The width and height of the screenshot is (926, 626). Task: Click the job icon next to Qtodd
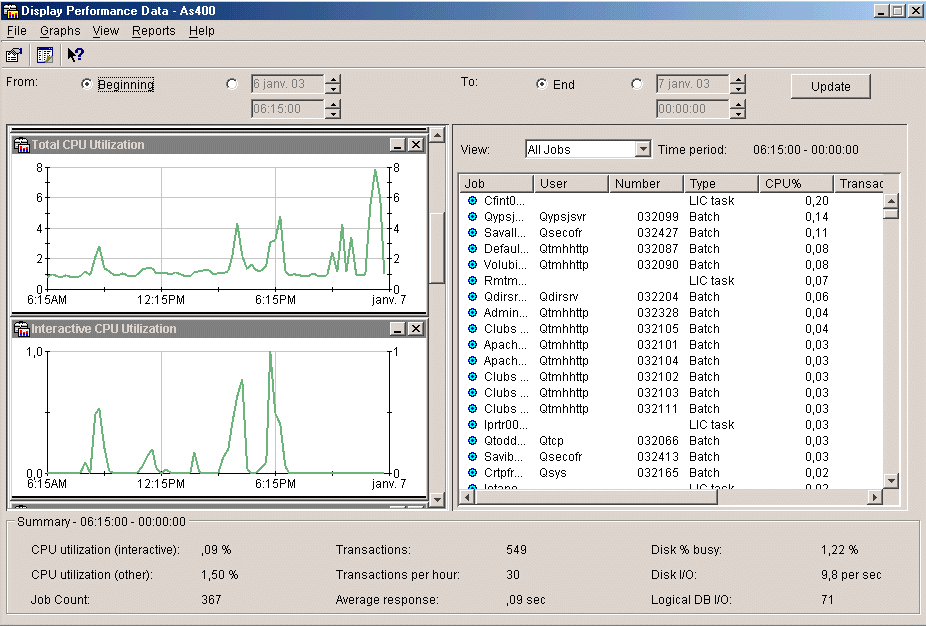tap(472, 441)
